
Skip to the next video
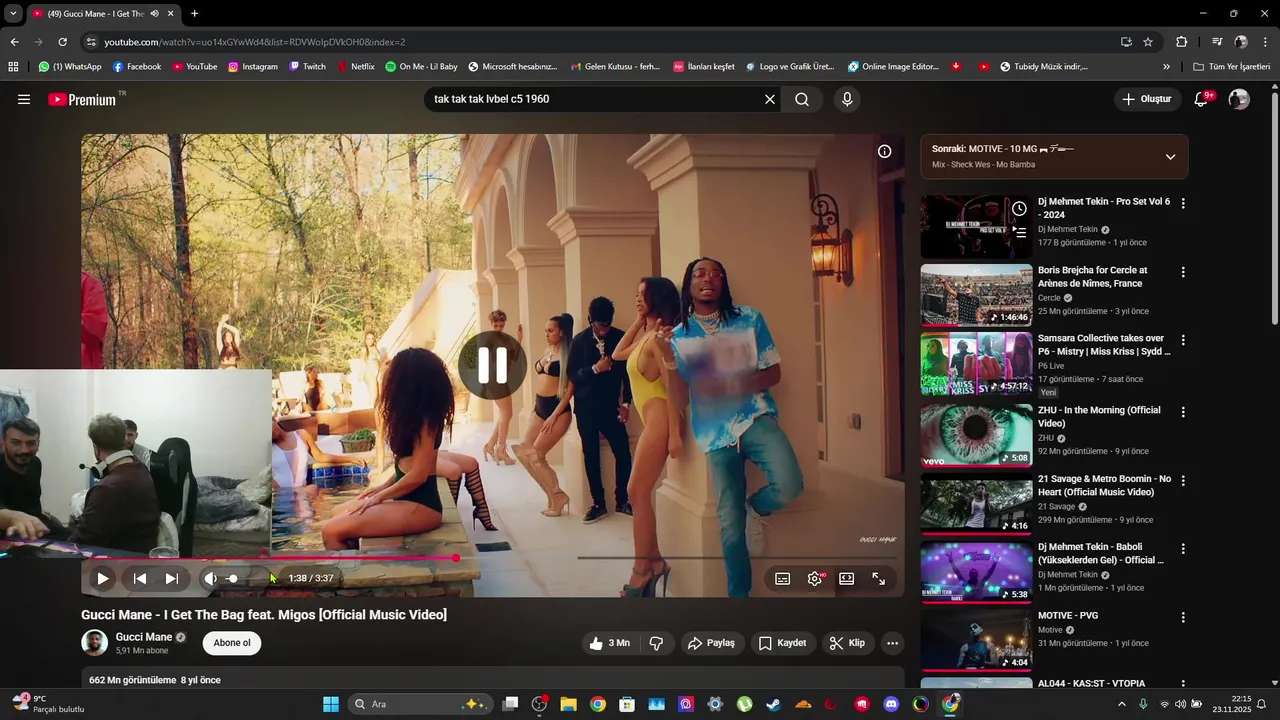pos(171,578)
